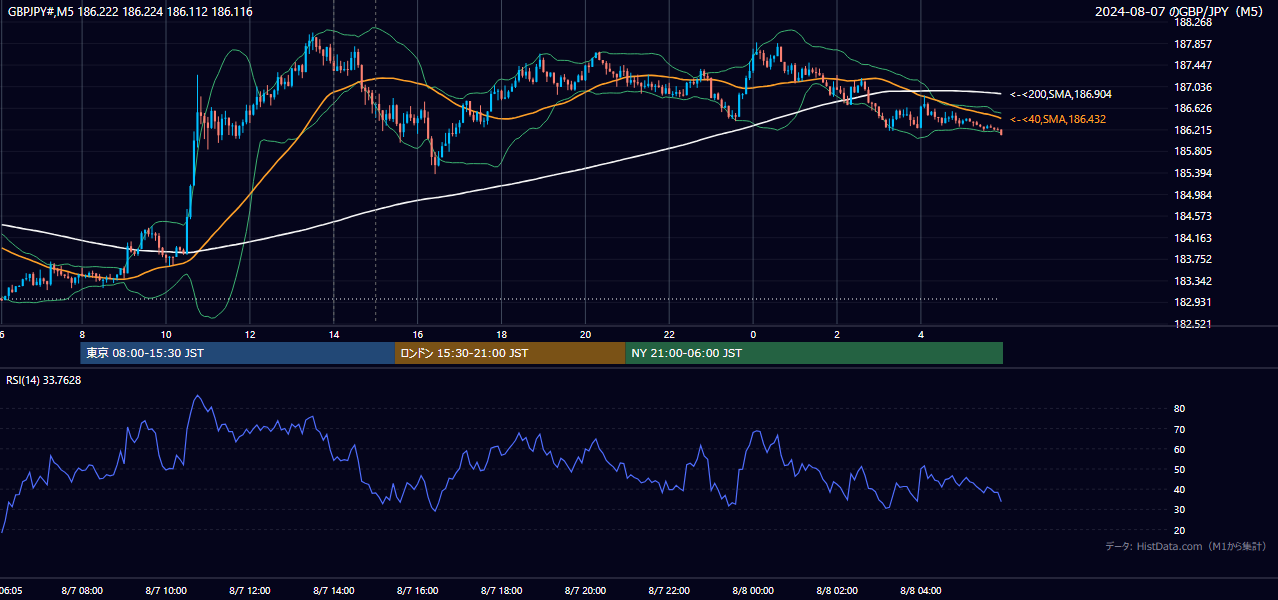This screenshot has width=1278, height=600.
Task: Click the '2024-08-07 のGBP/JPY (M5)' chart title
Action: [1181, 11]
